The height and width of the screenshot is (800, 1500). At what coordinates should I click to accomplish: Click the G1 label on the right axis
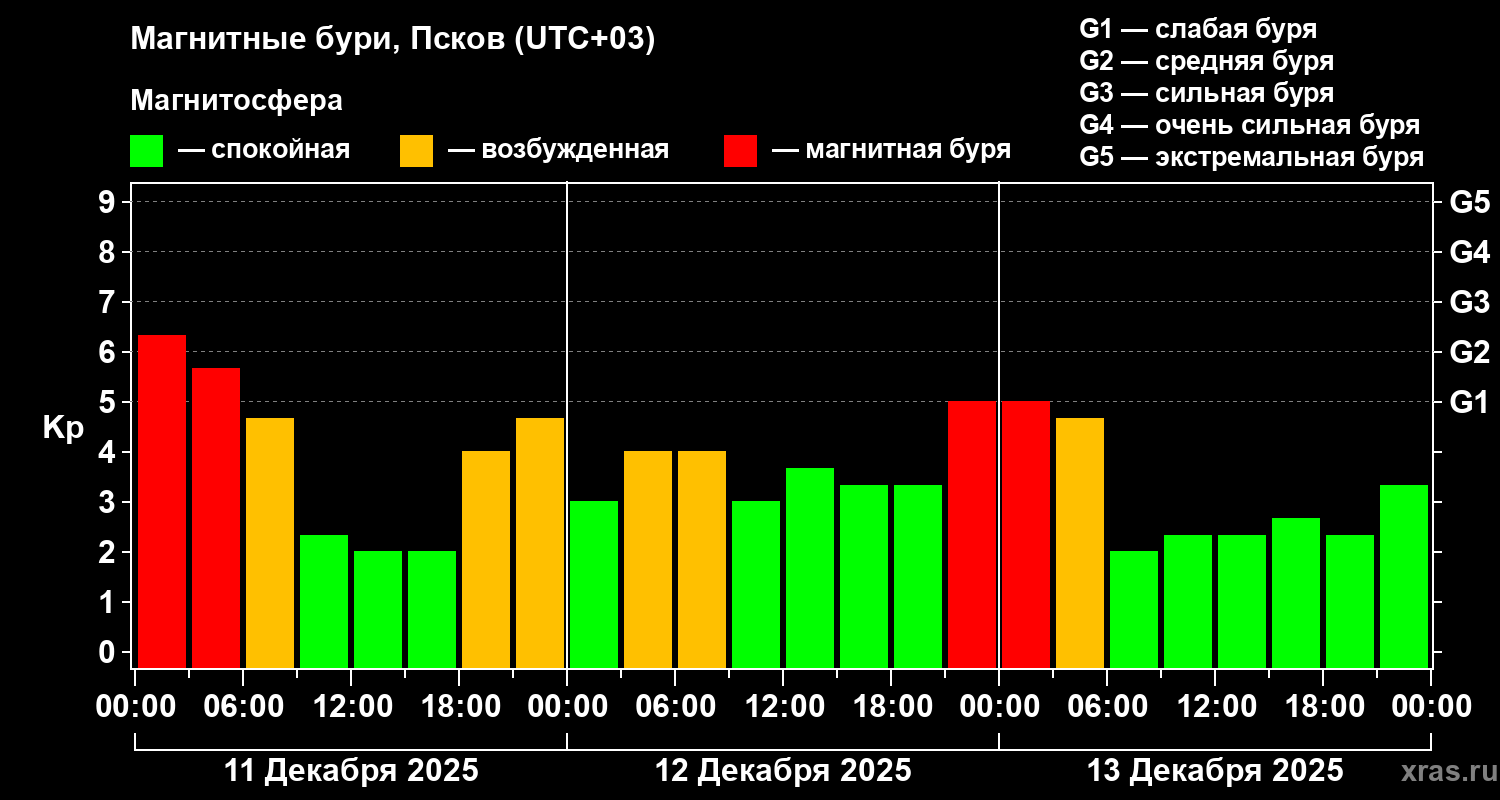pyautogui.click(x=1469, y=402)
